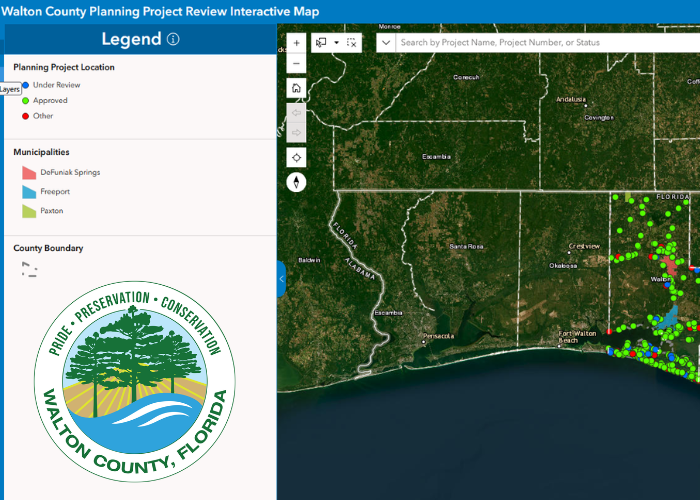Clear the current map selection
The image size is (700, 500).
coord(351,43)
